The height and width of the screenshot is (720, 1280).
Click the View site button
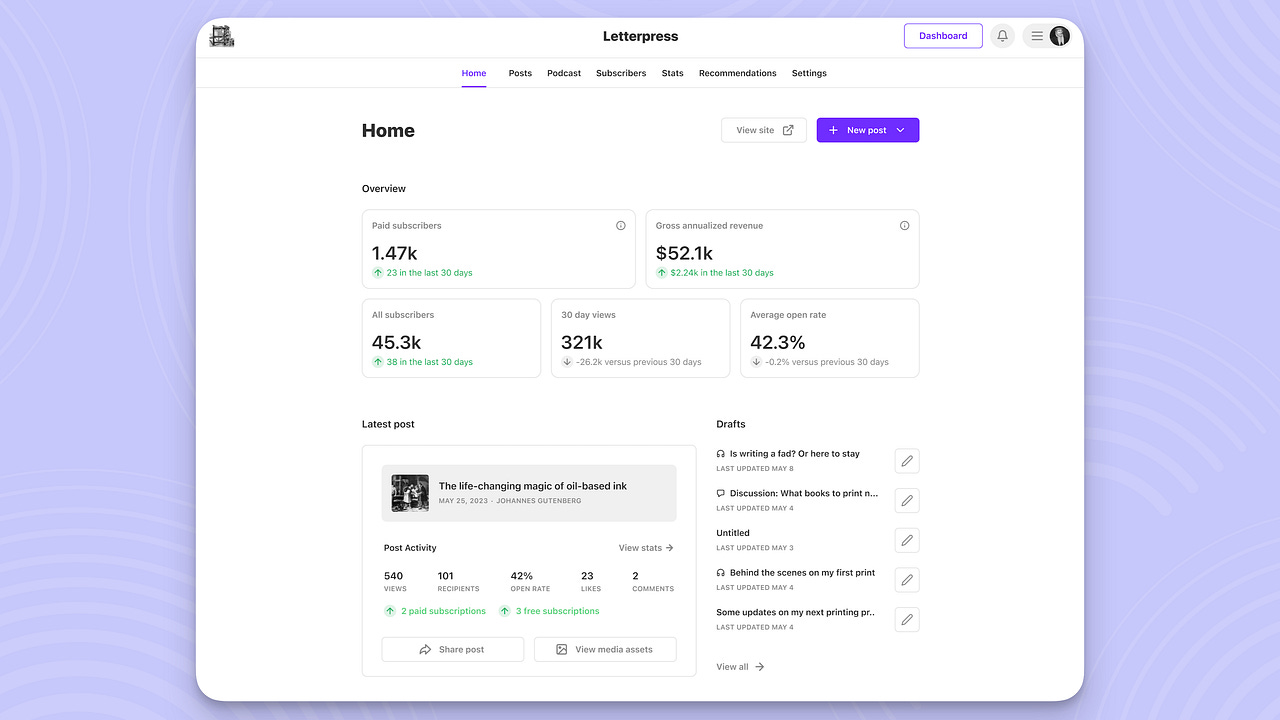coord(764,130)
